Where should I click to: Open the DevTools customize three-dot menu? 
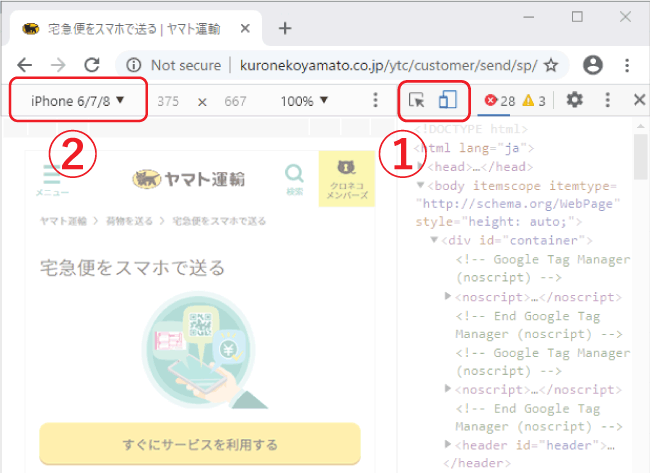pyautogui.click(x=607, y=100)
